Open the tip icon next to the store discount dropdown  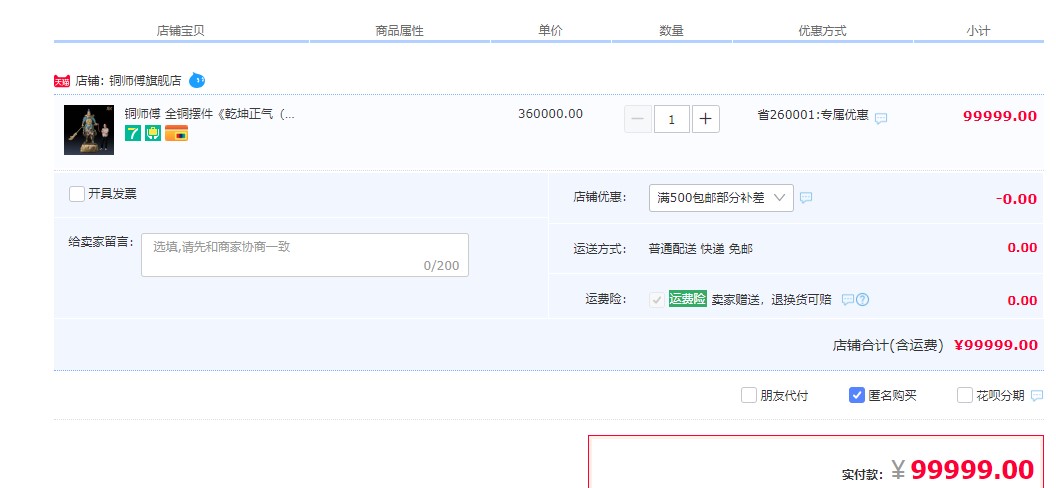(x=805, y=198)
